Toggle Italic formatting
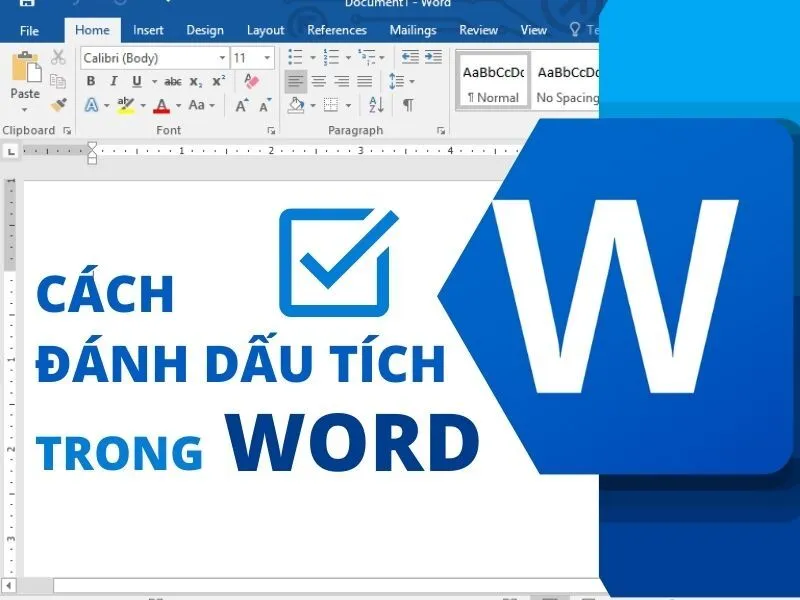Image resolution: width=800 pixels, height=600 pixels. (x=114, y=79)
